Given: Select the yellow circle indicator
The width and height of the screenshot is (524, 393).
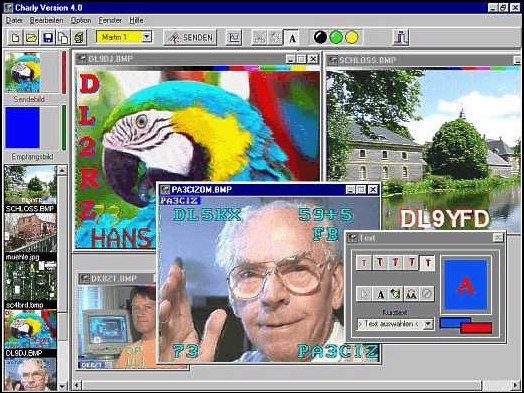Looking at the screenshot, I should (352, 37).
